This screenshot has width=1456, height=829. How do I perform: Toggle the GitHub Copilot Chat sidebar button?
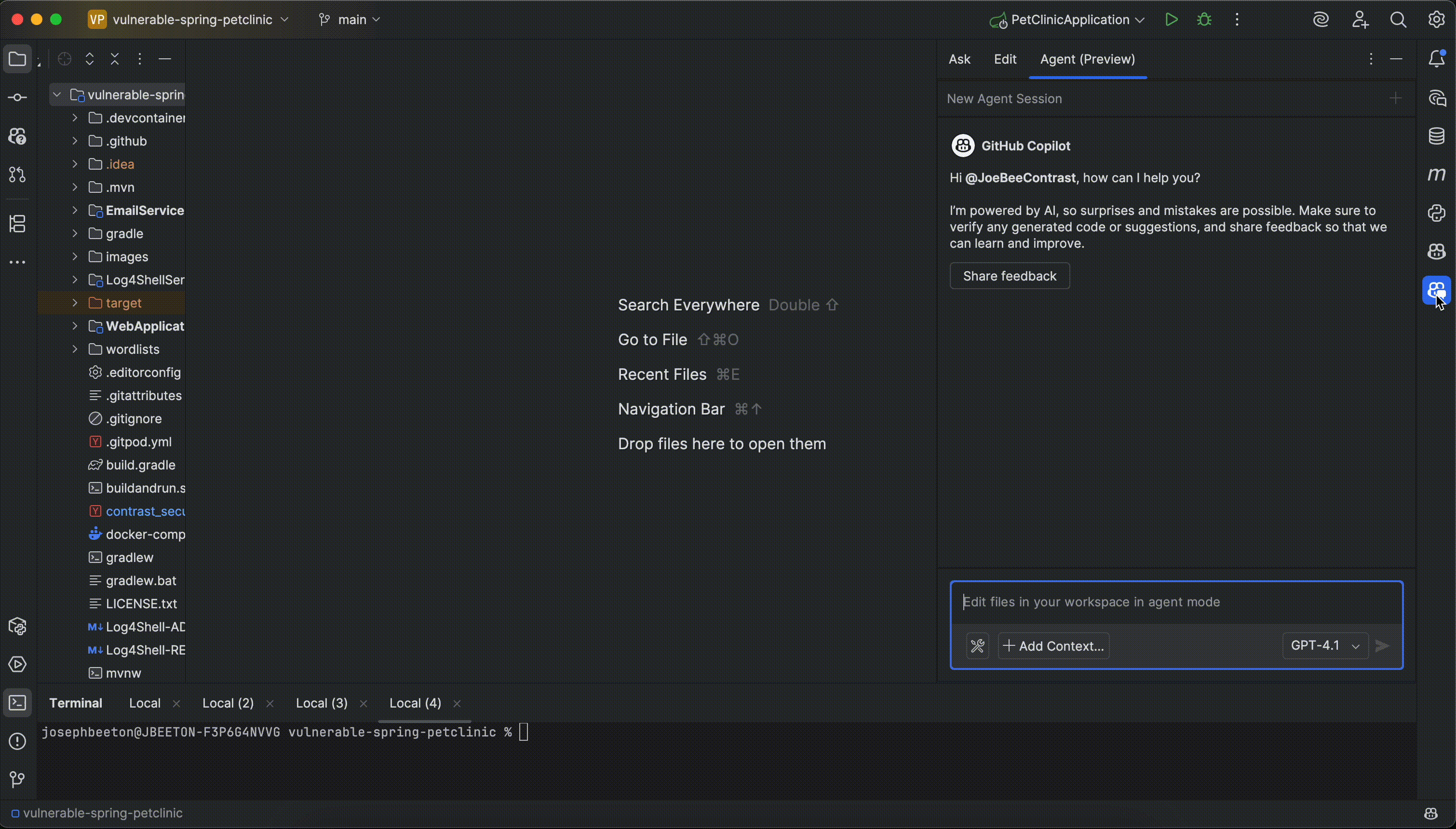coord(1436,290)
